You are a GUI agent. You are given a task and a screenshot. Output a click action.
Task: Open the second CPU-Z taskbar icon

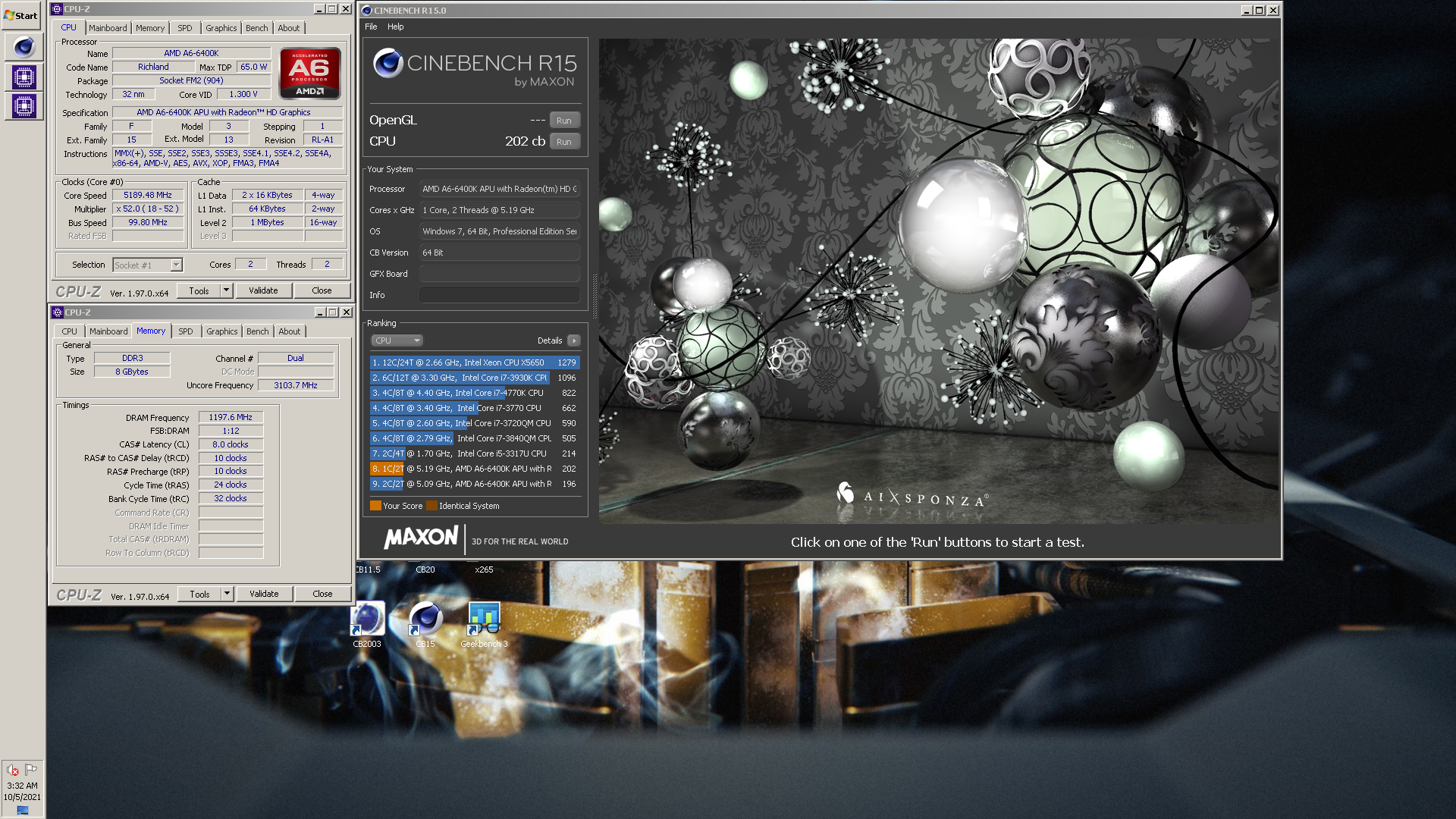[24, 105]
